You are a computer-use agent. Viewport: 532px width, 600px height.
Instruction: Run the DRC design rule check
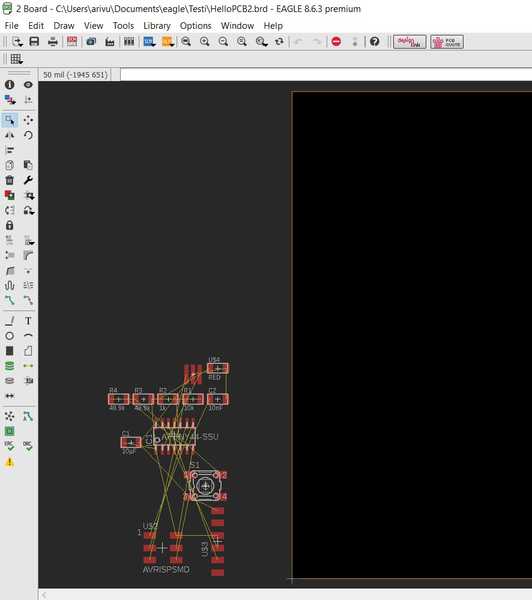pyautogui.click(x=28, y=446)
